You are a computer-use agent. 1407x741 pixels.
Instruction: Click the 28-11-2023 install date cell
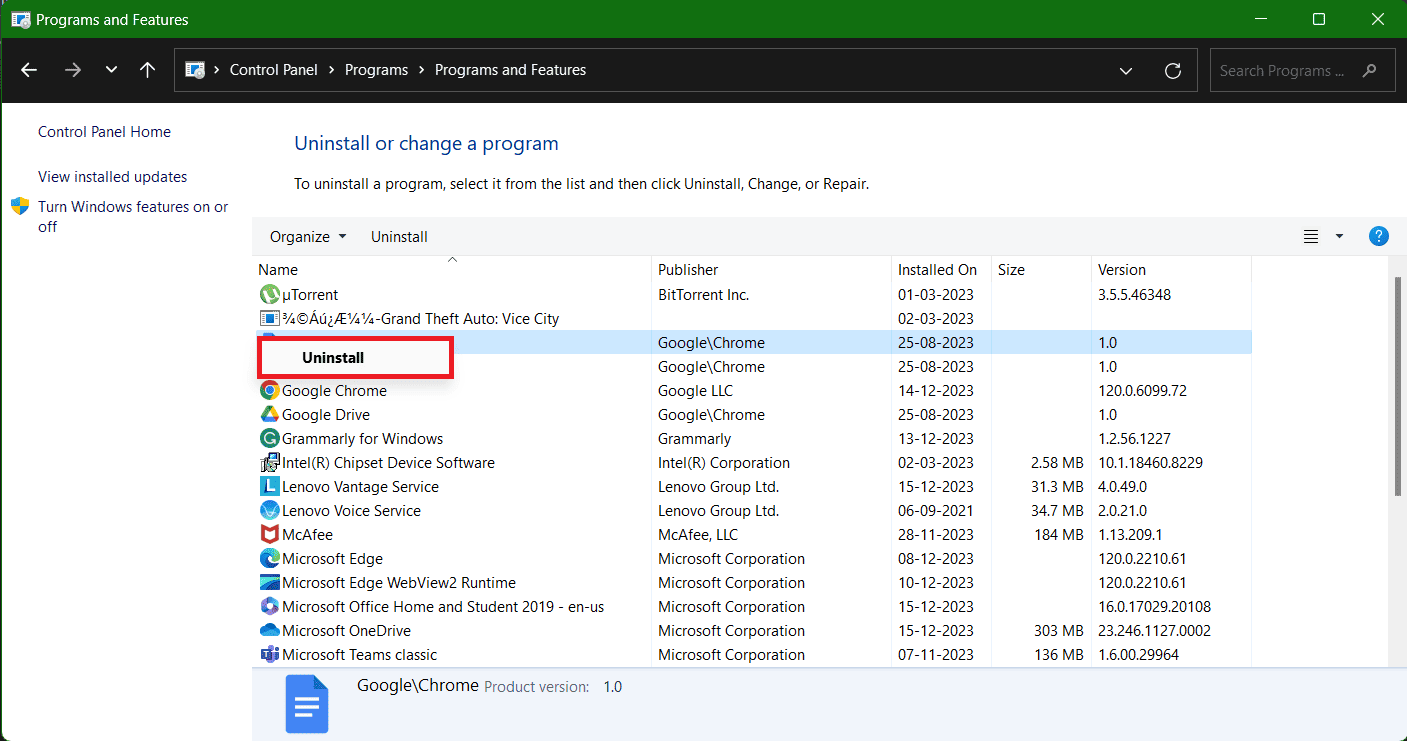(936, 535)
